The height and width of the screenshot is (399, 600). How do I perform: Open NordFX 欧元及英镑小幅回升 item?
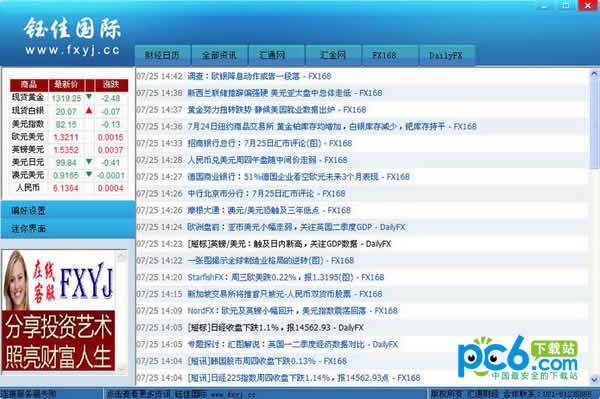292,311
